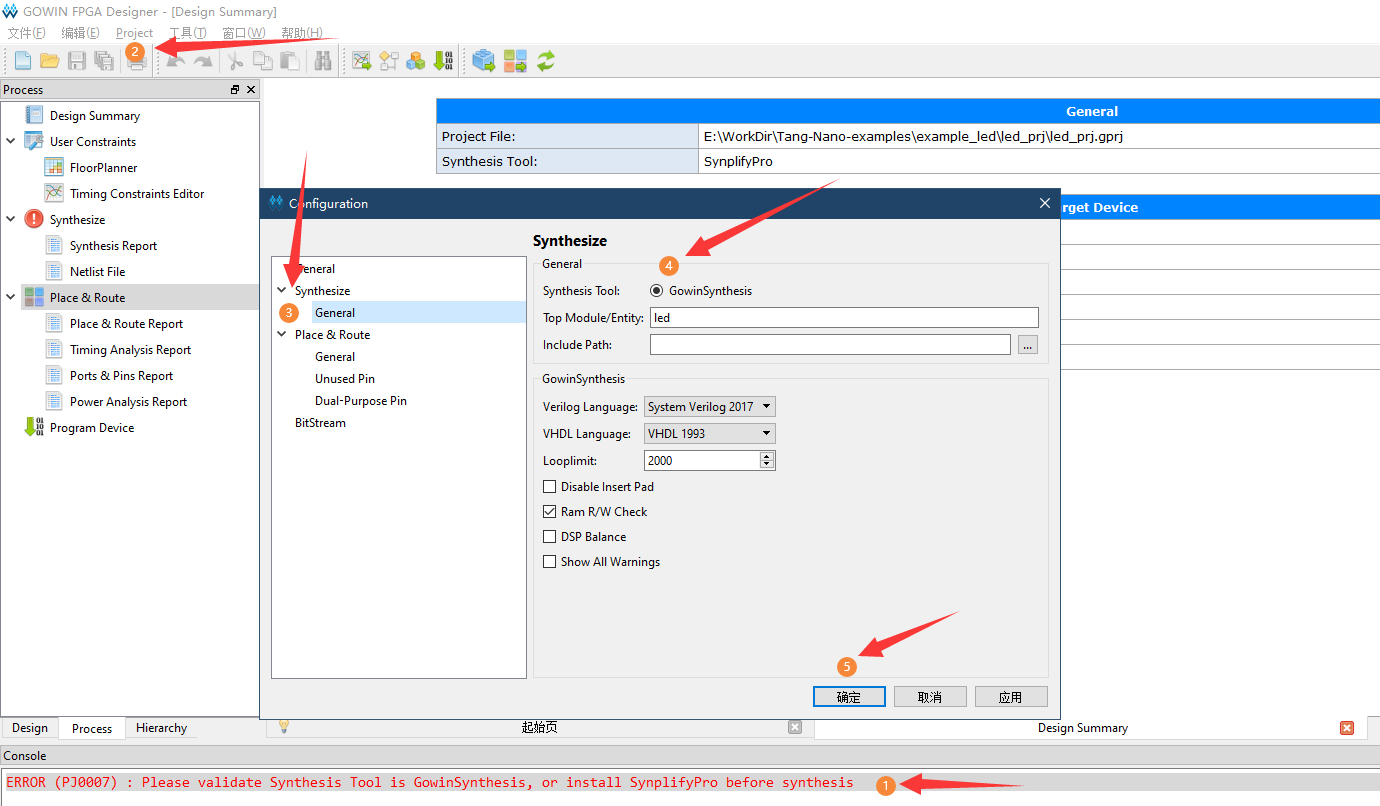This screenshot has width=1380, height=806.
Task: Collapse Synthesize node in Process tree
Action: coord(11,220)
